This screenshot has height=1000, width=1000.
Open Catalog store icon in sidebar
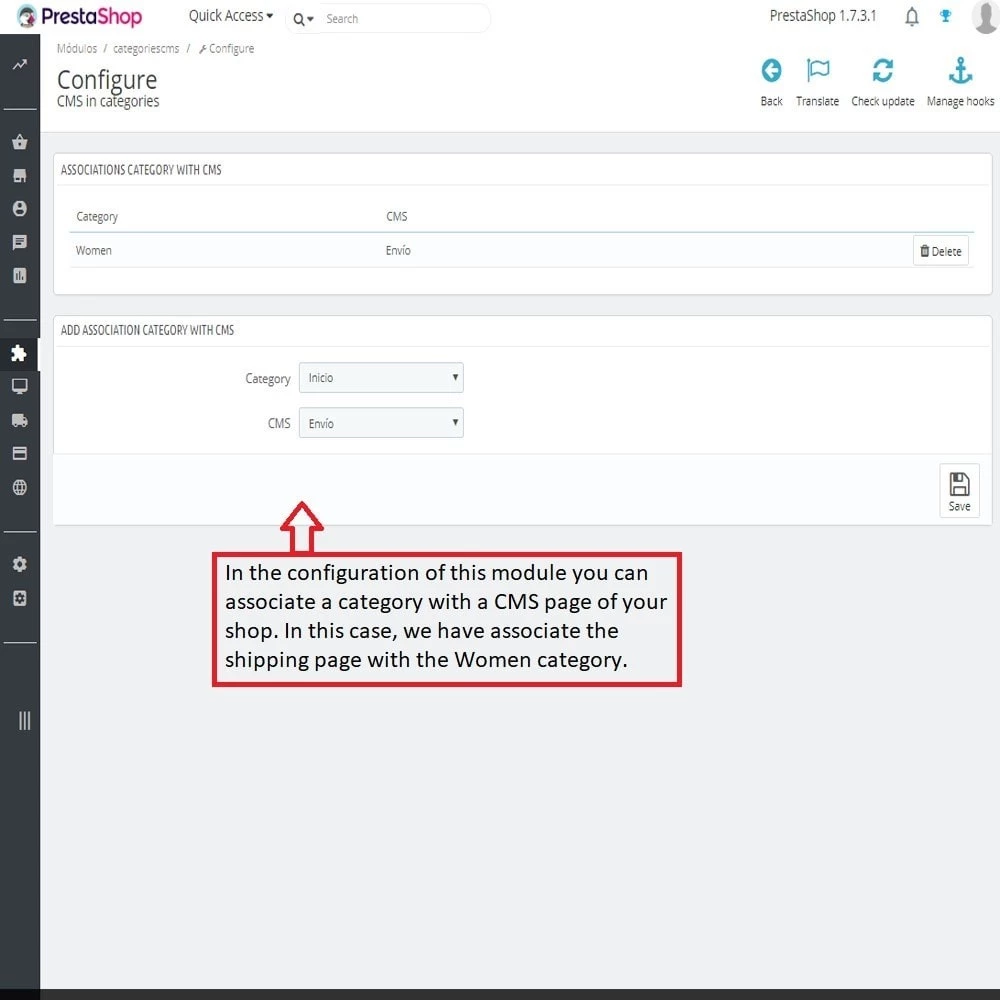point(20,175)
